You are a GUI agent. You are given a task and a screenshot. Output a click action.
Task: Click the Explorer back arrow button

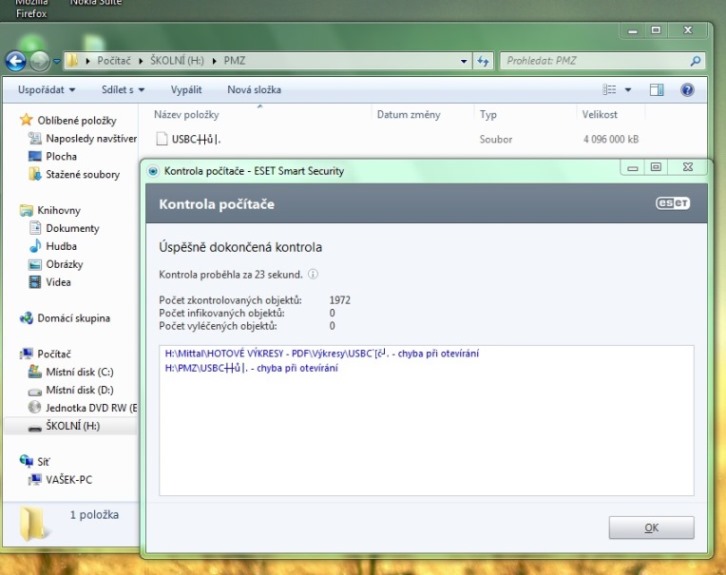pos(16,61)
